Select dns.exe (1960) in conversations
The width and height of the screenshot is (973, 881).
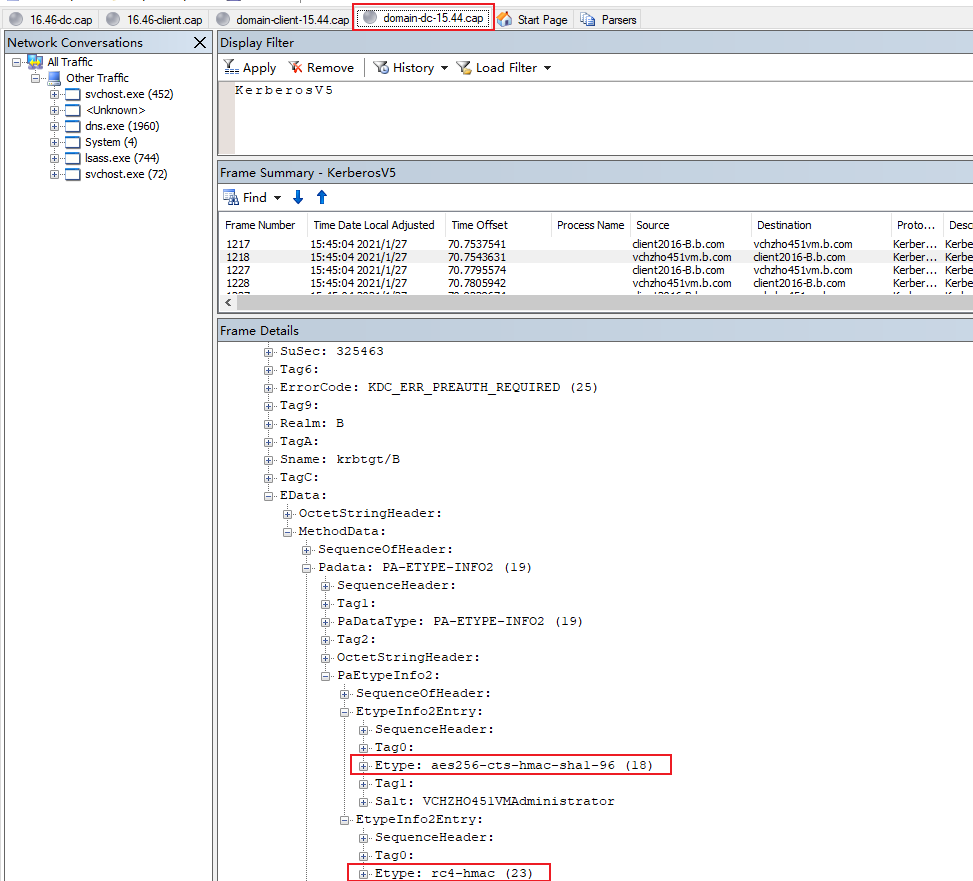(x=122, y=126)
